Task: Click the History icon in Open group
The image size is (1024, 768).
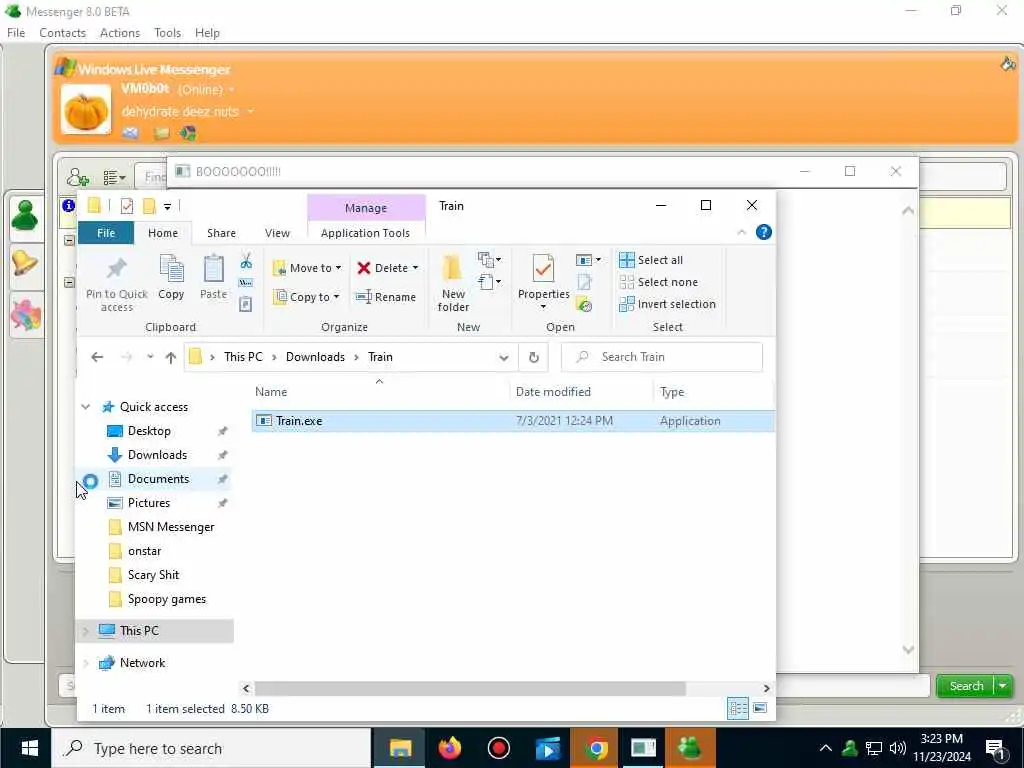Action: (x=584, y=304)
